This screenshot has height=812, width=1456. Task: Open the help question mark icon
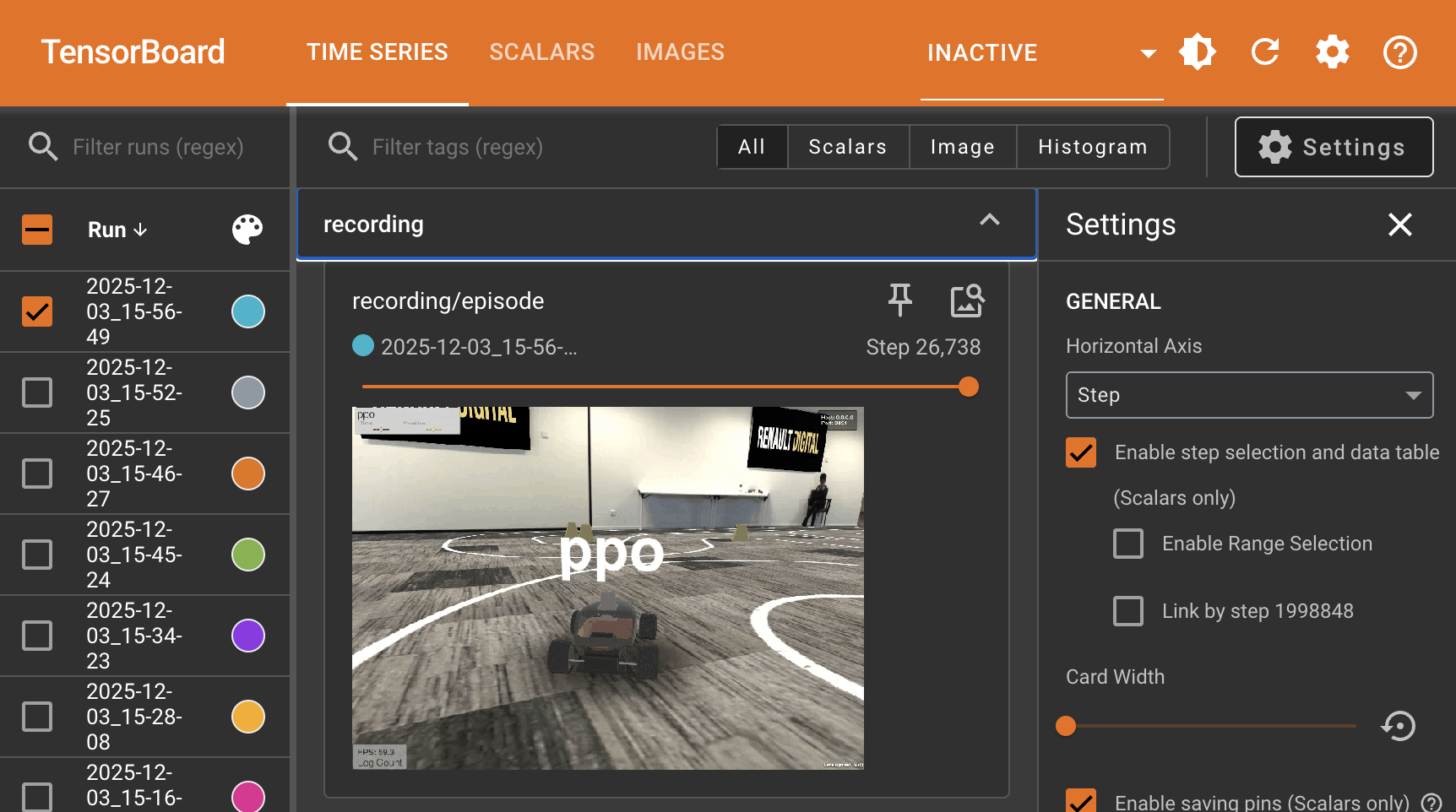pos(1399,52)
